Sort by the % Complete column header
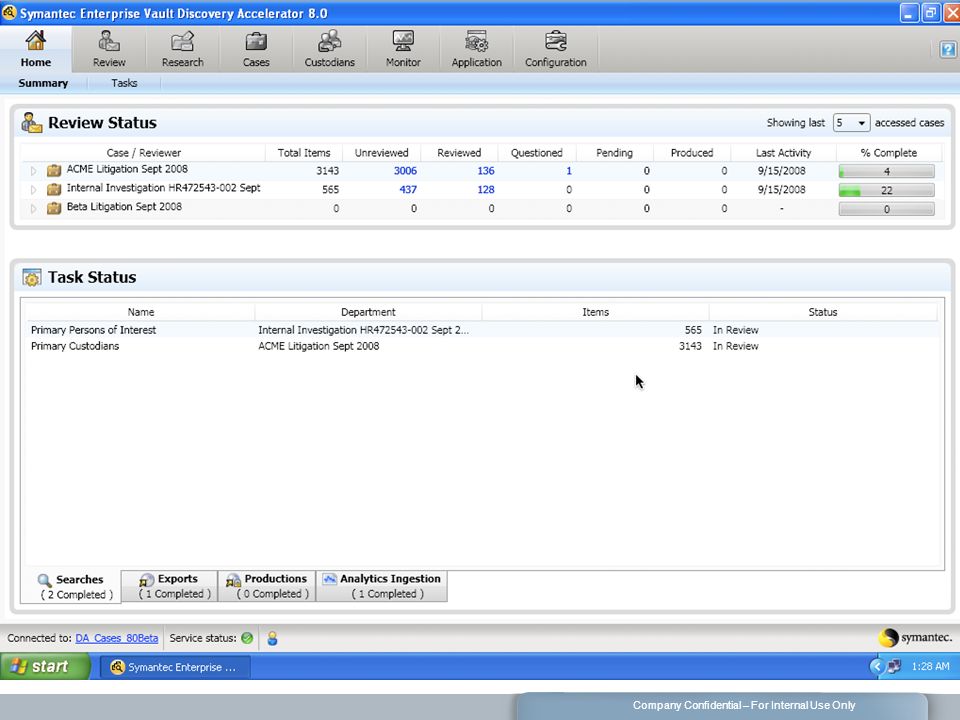960x720 pixels. tap(888, 152)
